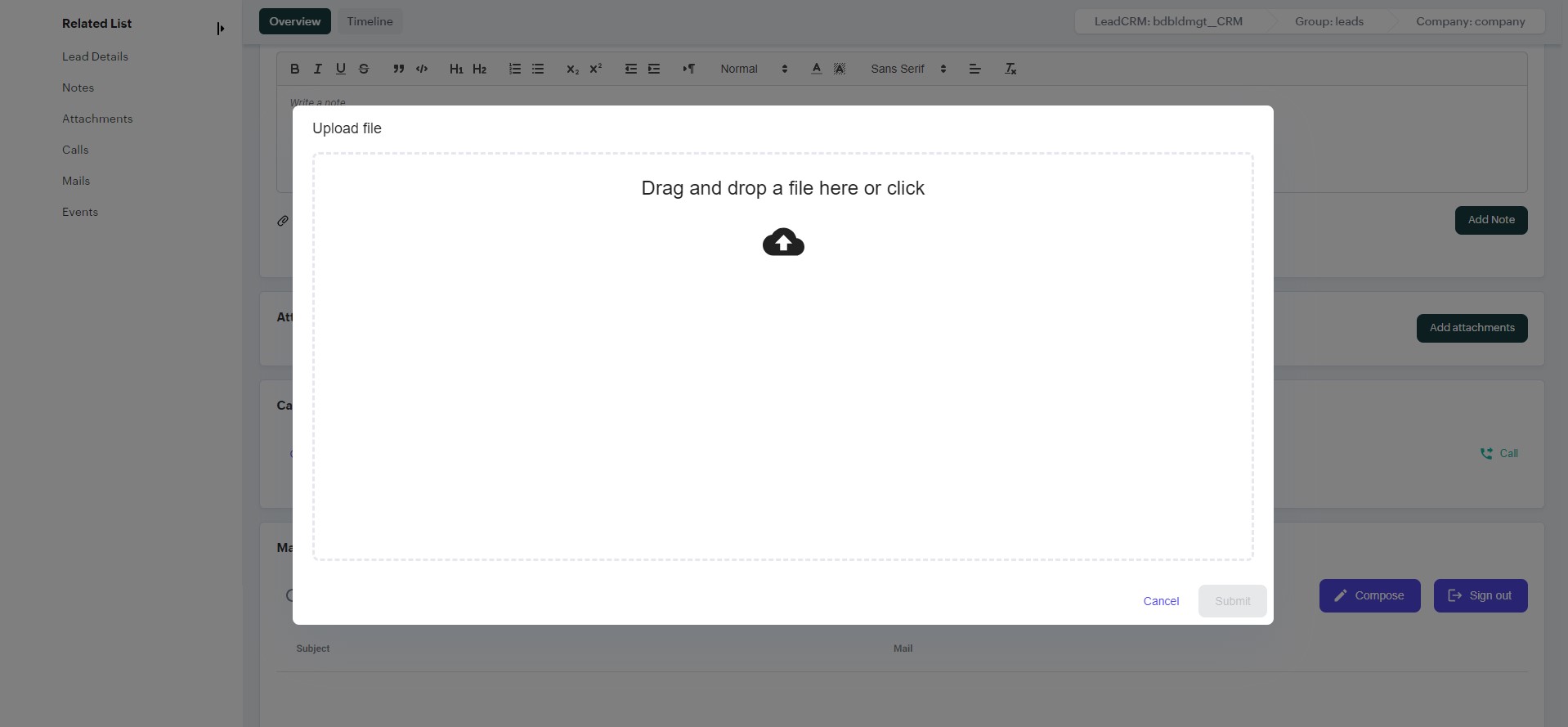The height and width of the screenshot is (727, 1568).
Task: Open the text alignment options
Action: click(x=974, y=69)
